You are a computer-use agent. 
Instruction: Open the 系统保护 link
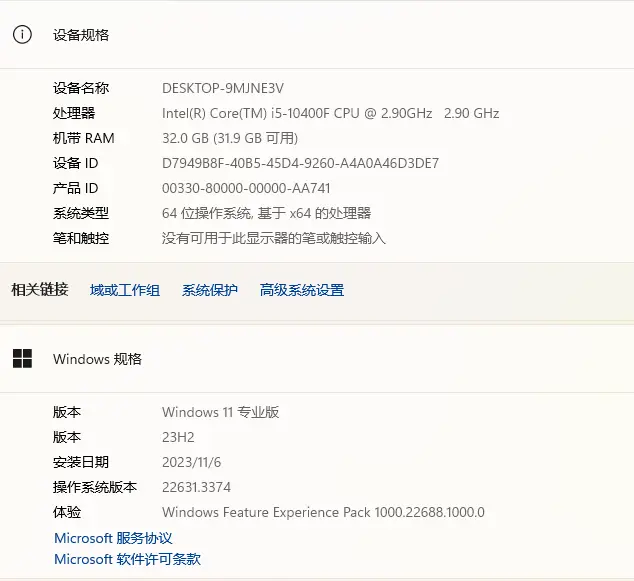(x=209, y=290)
